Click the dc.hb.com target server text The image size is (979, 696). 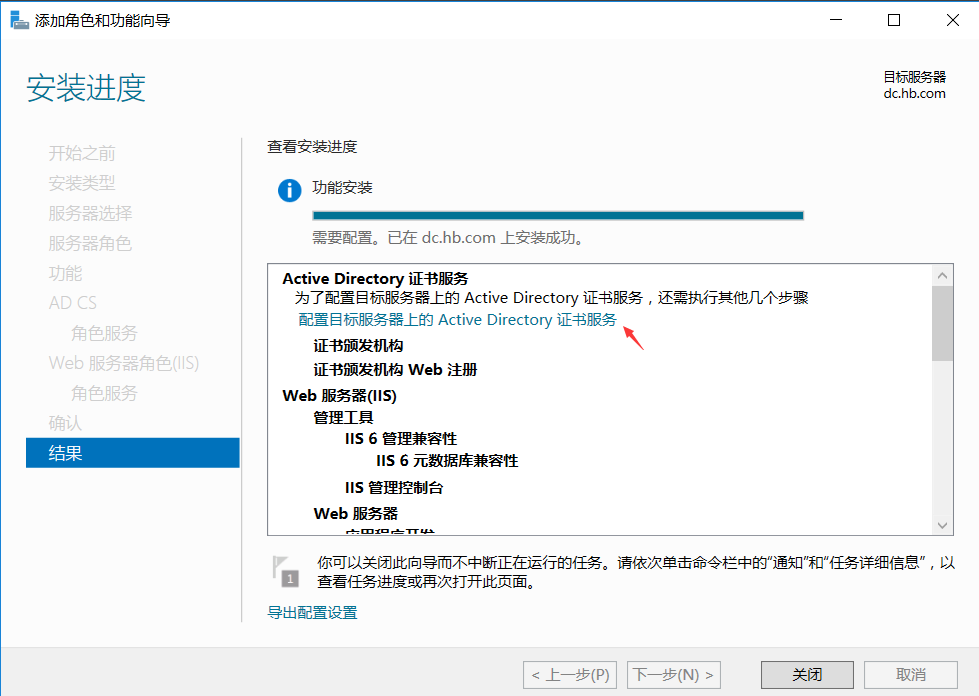(x=914, y=94)
